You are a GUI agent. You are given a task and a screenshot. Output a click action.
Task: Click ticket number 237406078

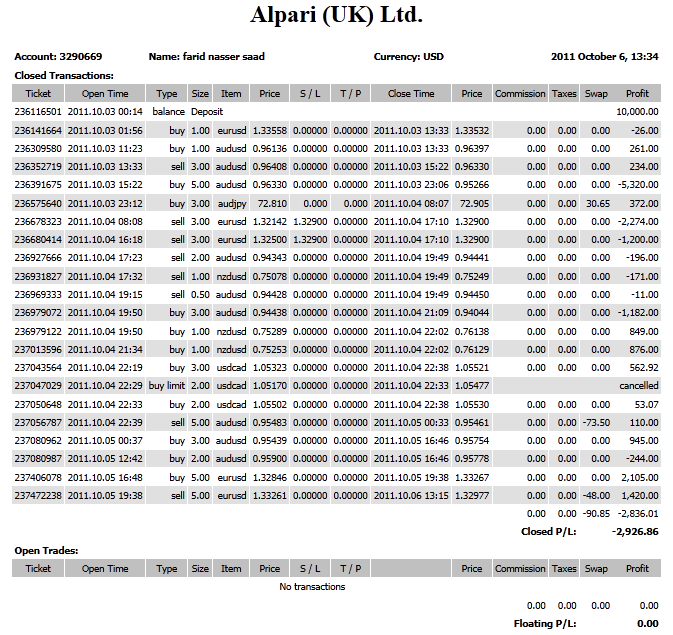tap(38, 477)
